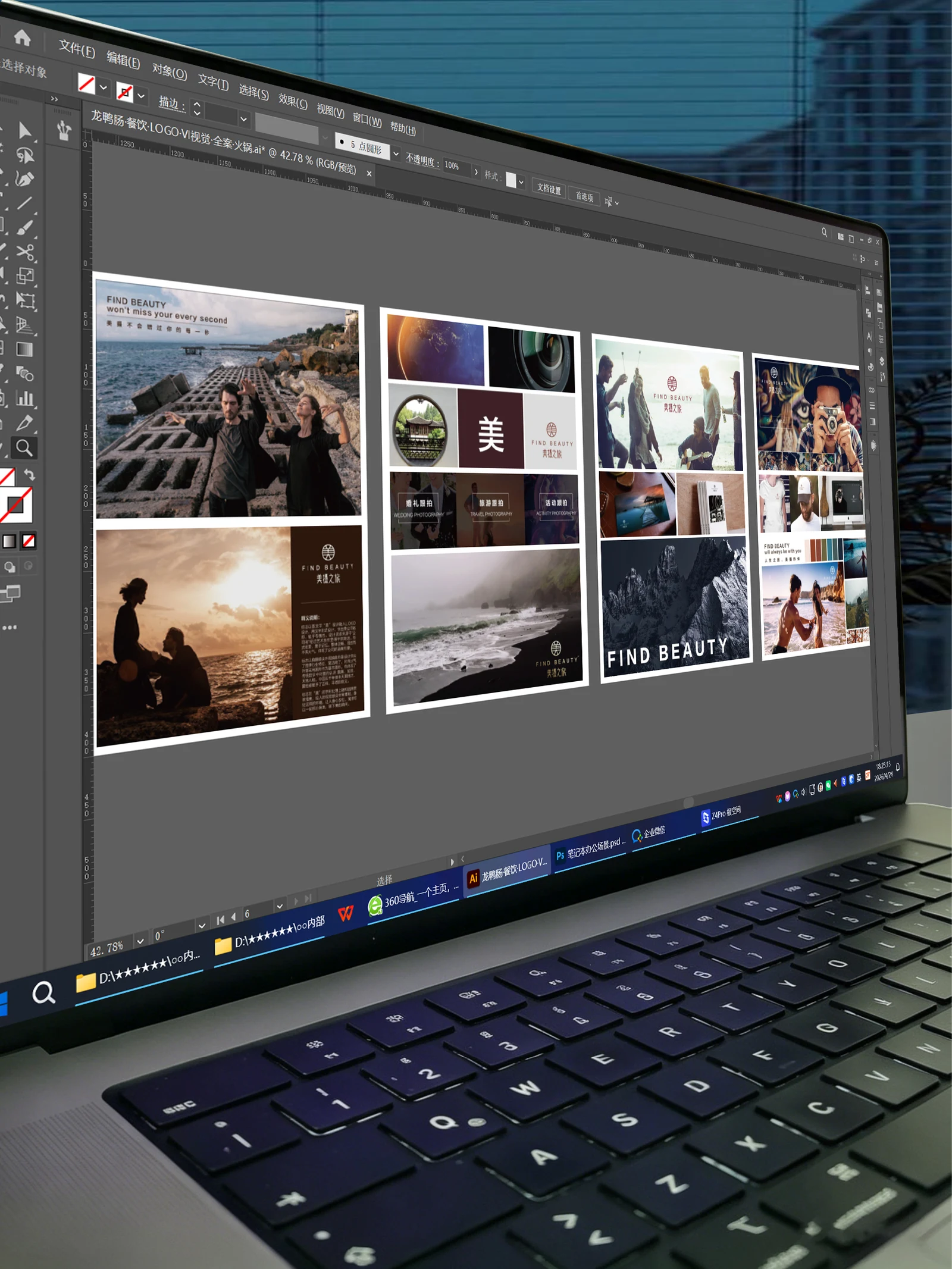
Task: Click the change screen mode icon
Action: (x=10, y=593)
